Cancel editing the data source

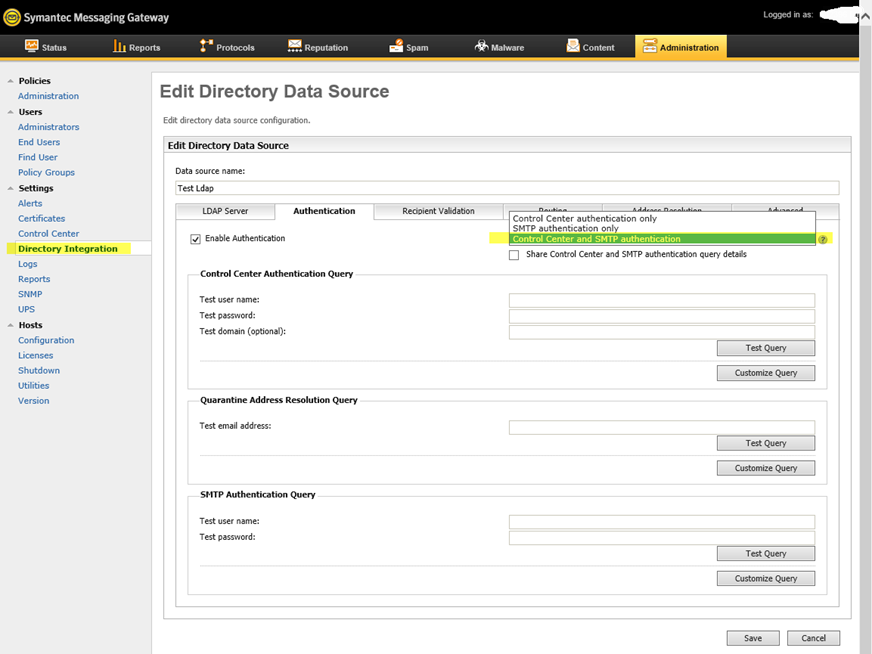(814, 638)
